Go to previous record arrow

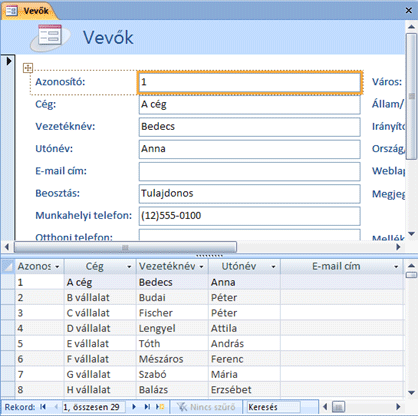[x=56, y=407]
